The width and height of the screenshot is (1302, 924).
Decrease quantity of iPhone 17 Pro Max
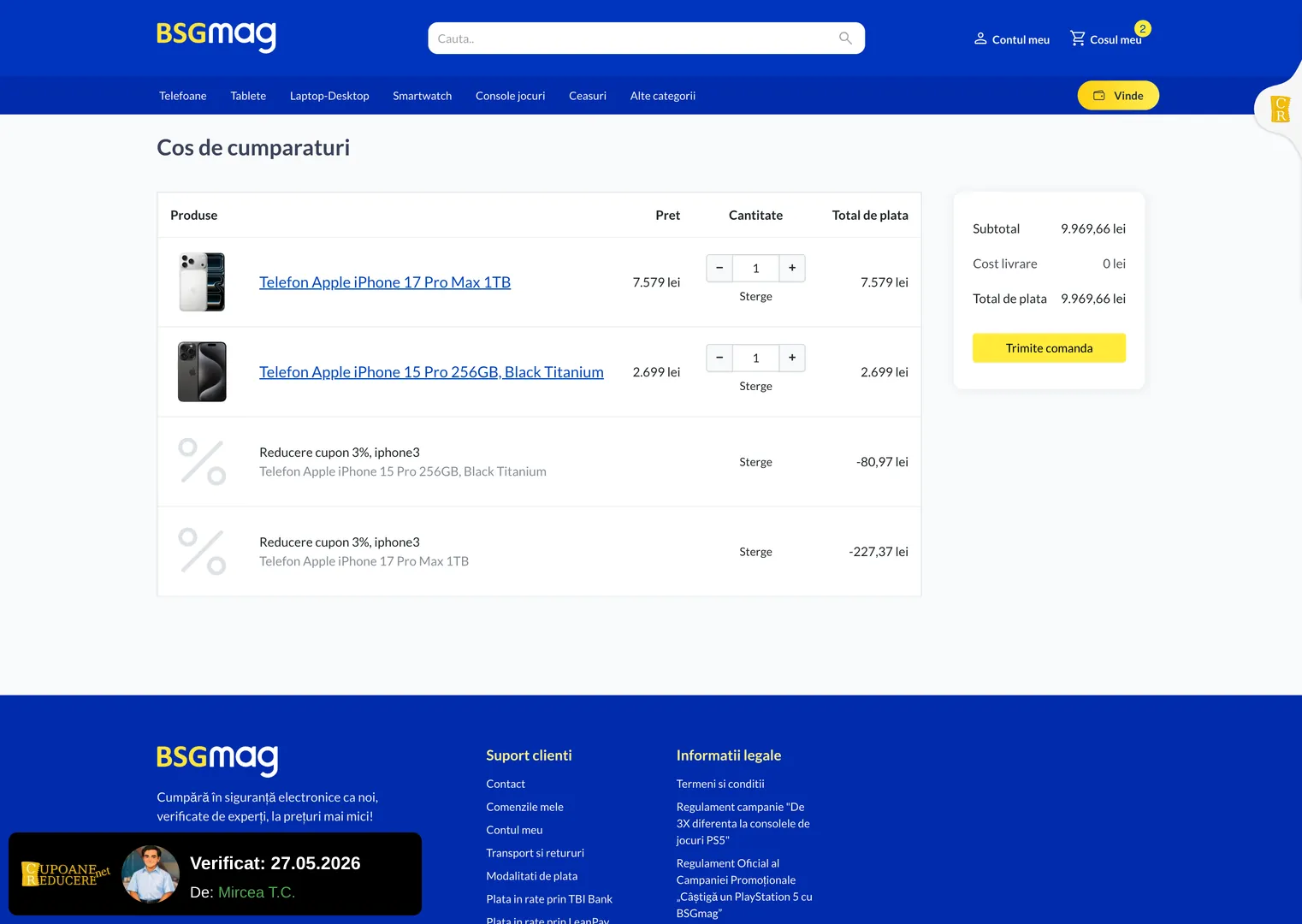(719, 268)
